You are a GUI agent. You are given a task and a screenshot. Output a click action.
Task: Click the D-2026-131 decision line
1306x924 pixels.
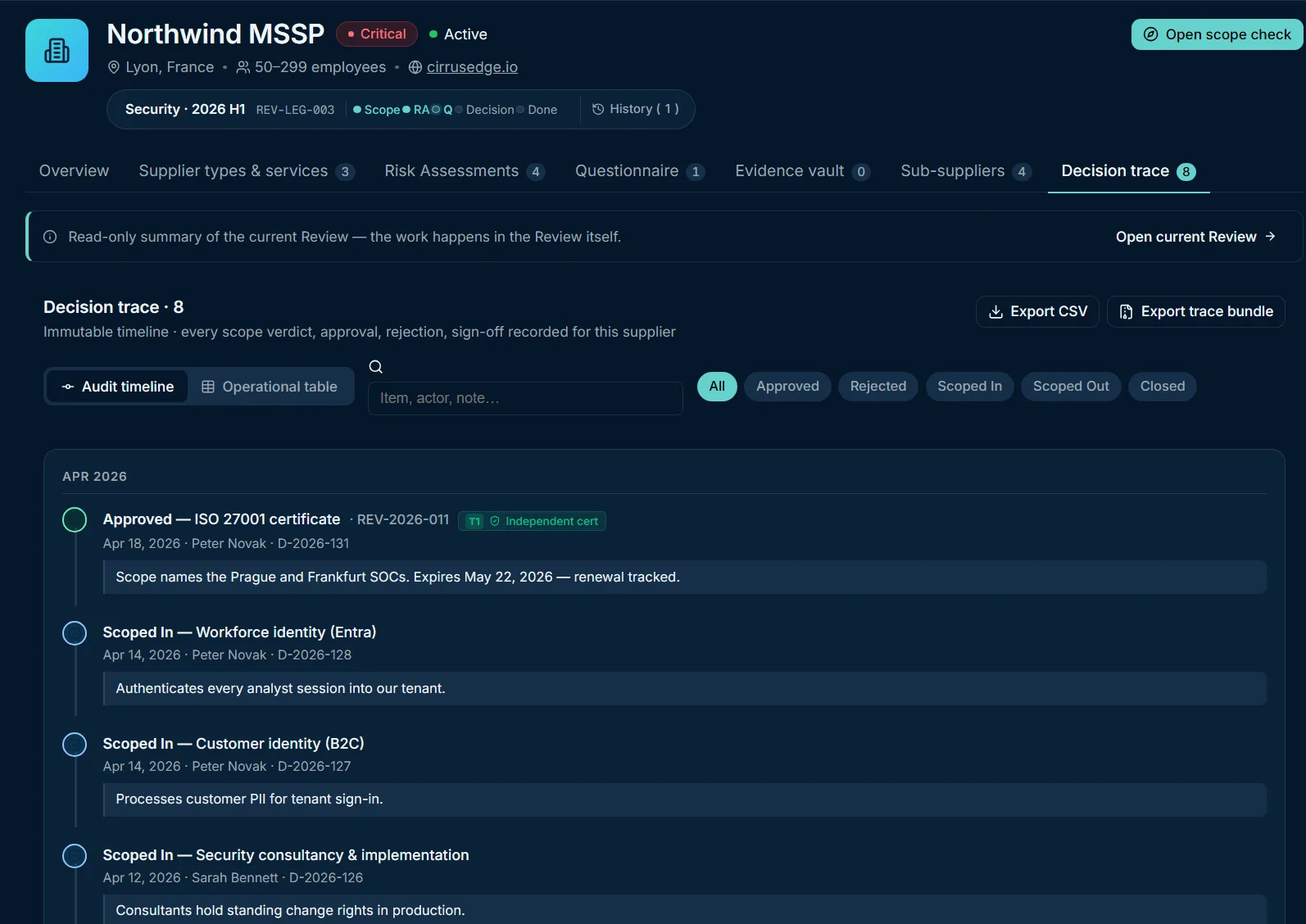coord(226,543)
